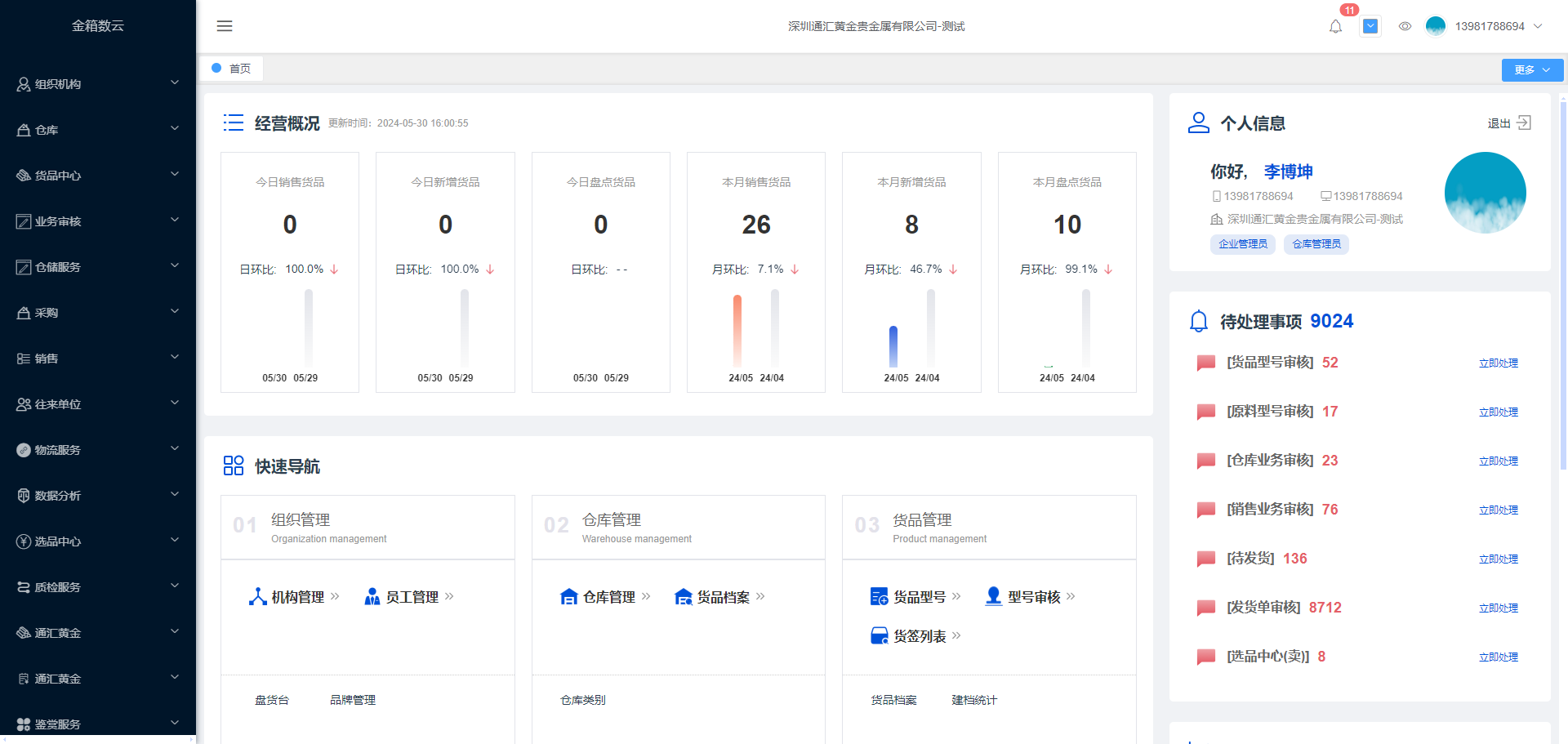
Task: Toggle the hamburger sidebar collapse icon
Action: click(x=225, y=26)
